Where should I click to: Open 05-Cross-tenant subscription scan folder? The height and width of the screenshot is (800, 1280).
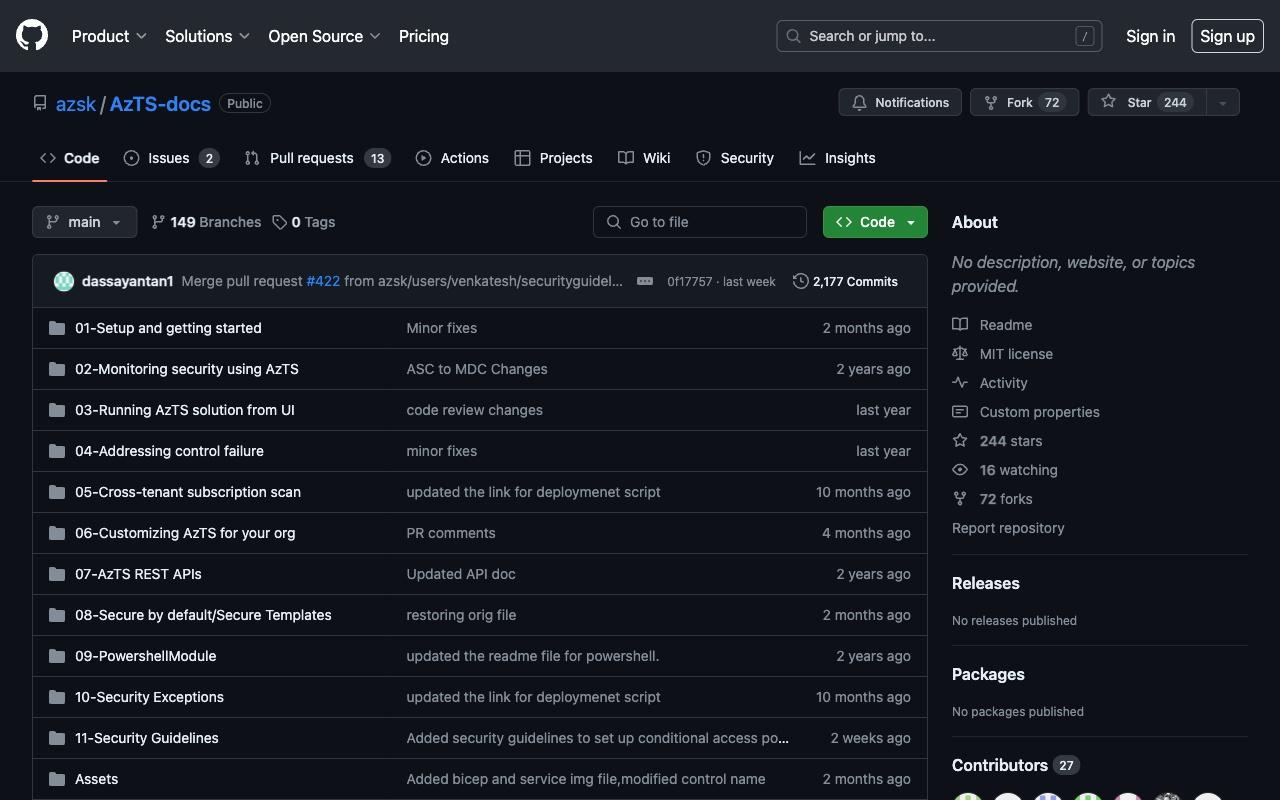pos(188,492)
